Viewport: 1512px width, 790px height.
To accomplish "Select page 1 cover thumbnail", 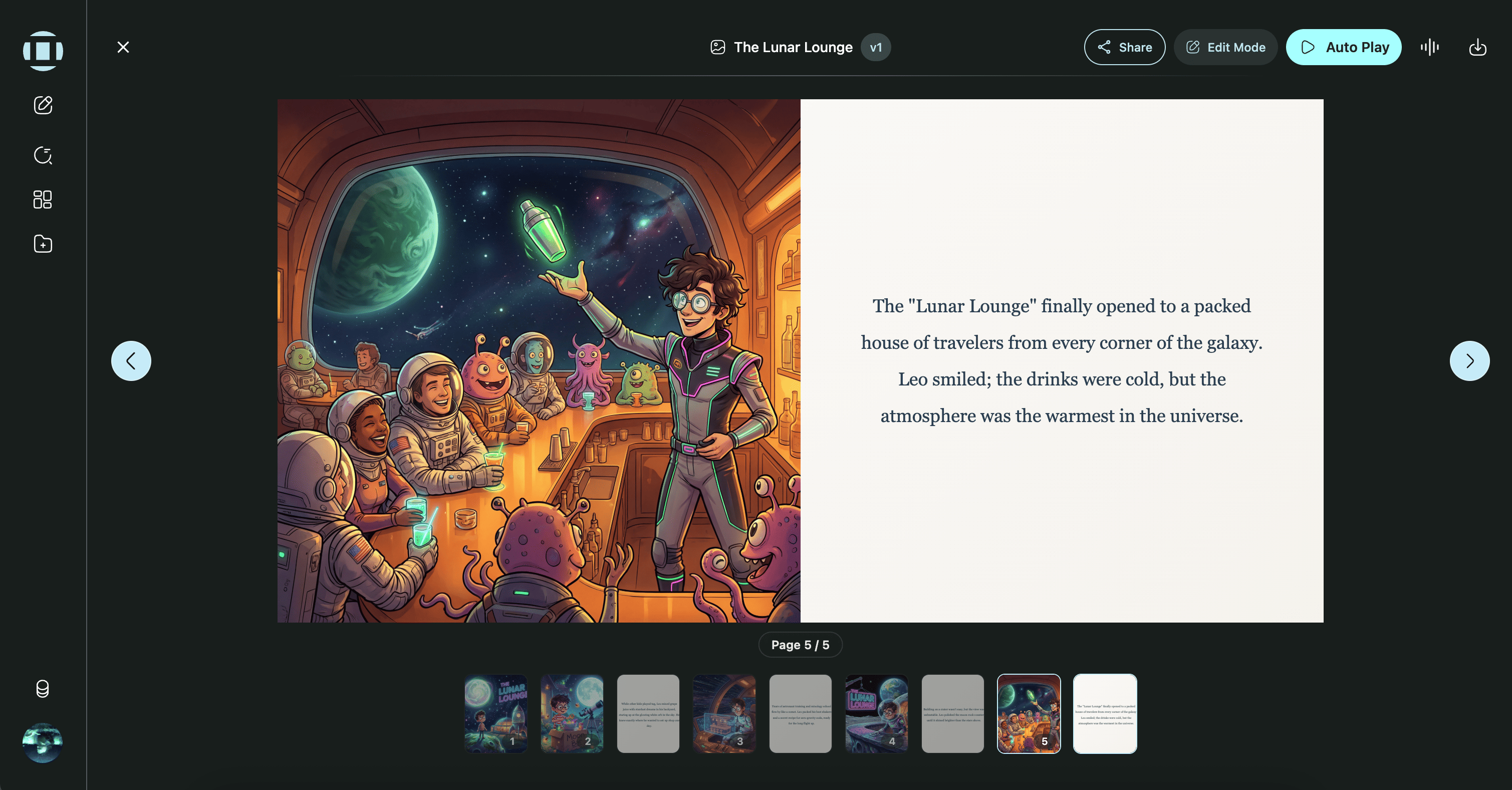I will (x=495, y=713).
